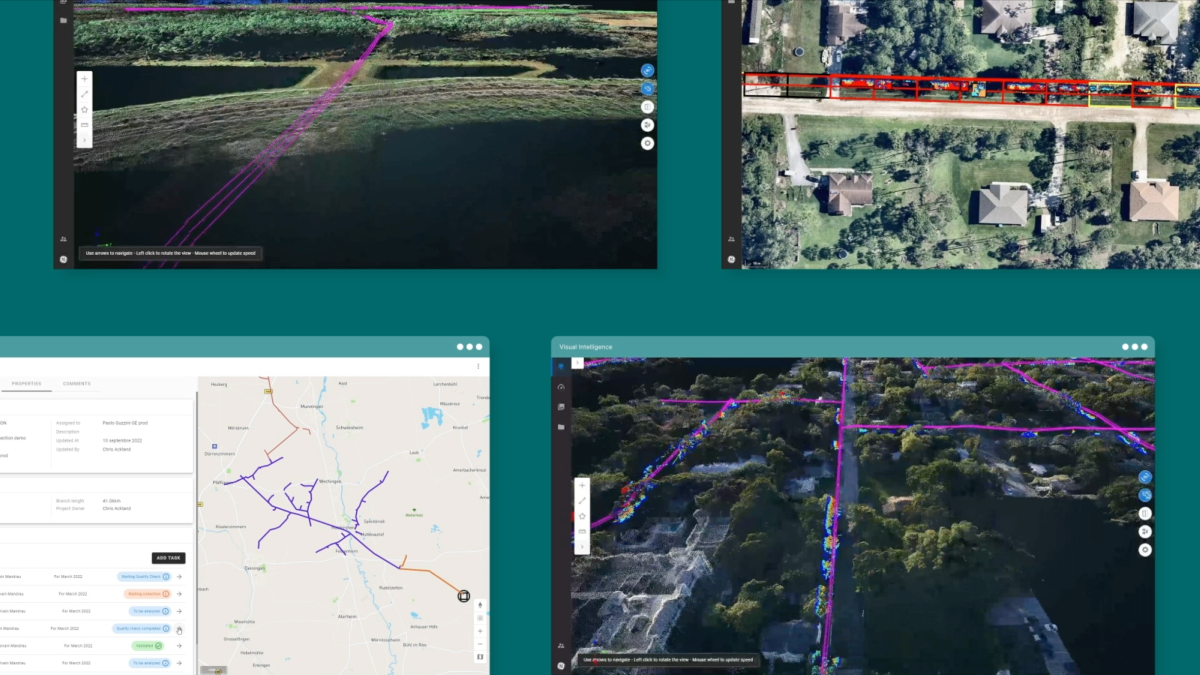The width and height of the screenshot is (1200, 675).
Task: Toggle fullscreen mode on the map view
Action: click(x=480, y=657)
